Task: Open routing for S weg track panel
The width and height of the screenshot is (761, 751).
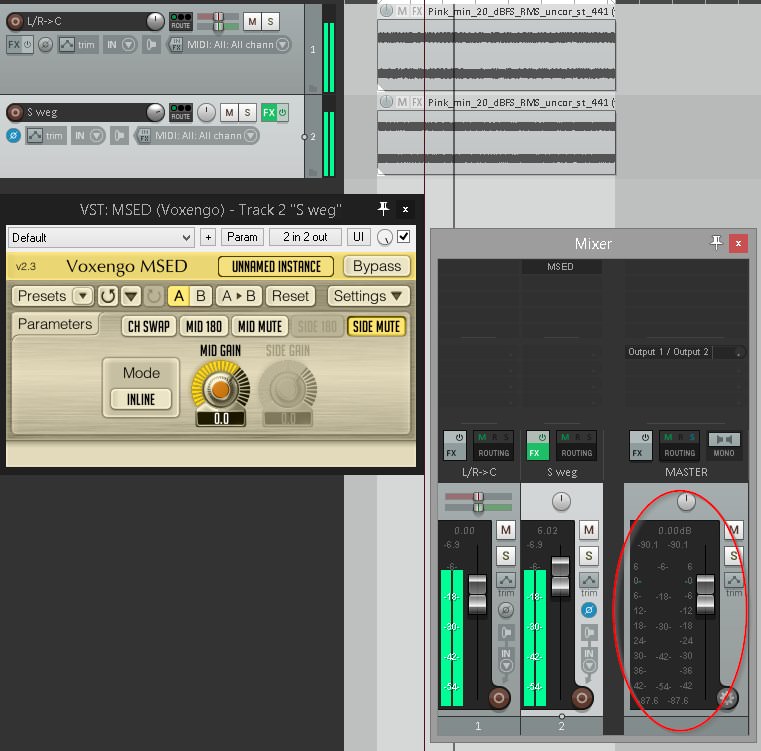Action: tap(181, 113)
